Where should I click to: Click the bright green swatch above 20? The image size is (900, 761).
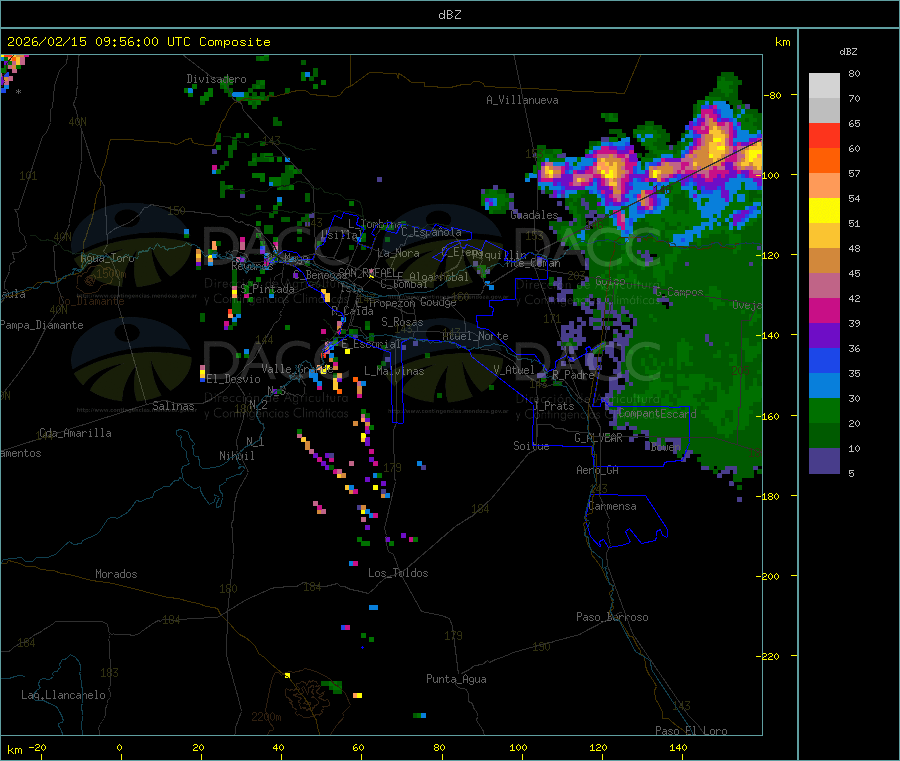(x=824, y=410)
